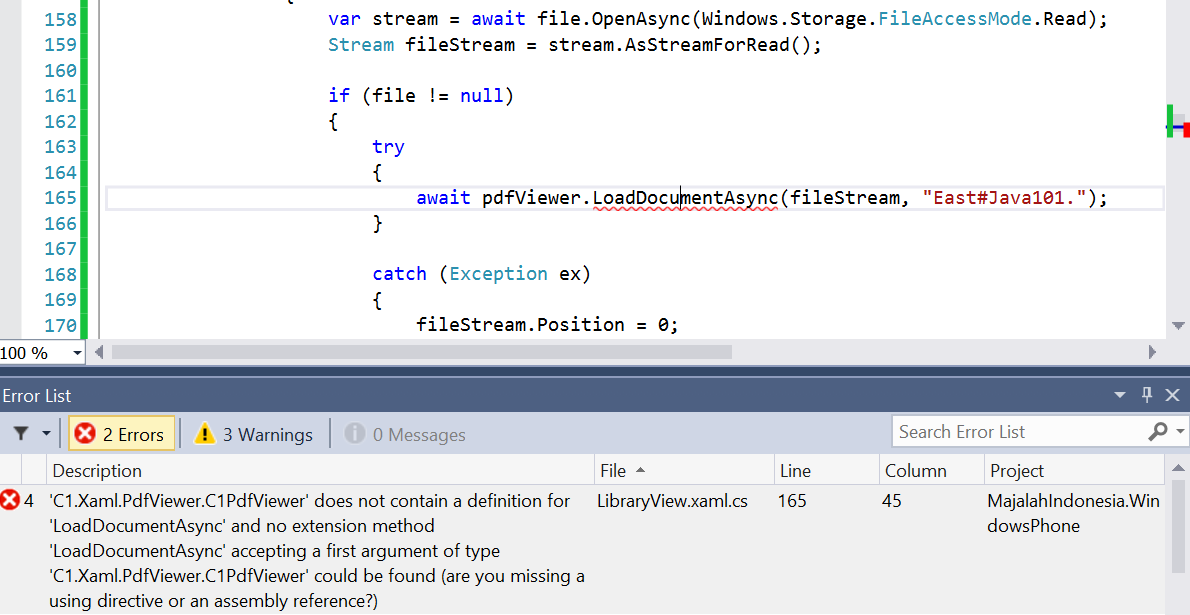Click the MajalahIndonesia.WindowsPhone project cell
This screenshot has height=615, width=1190.
click(1073, 513)
